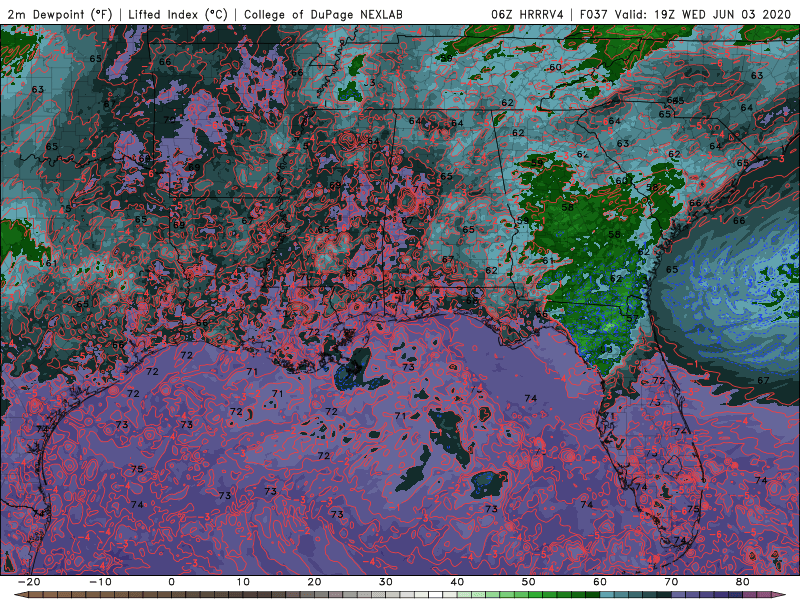
Task: Click the '20' color scale label
Action: click(x=314, y=582)
